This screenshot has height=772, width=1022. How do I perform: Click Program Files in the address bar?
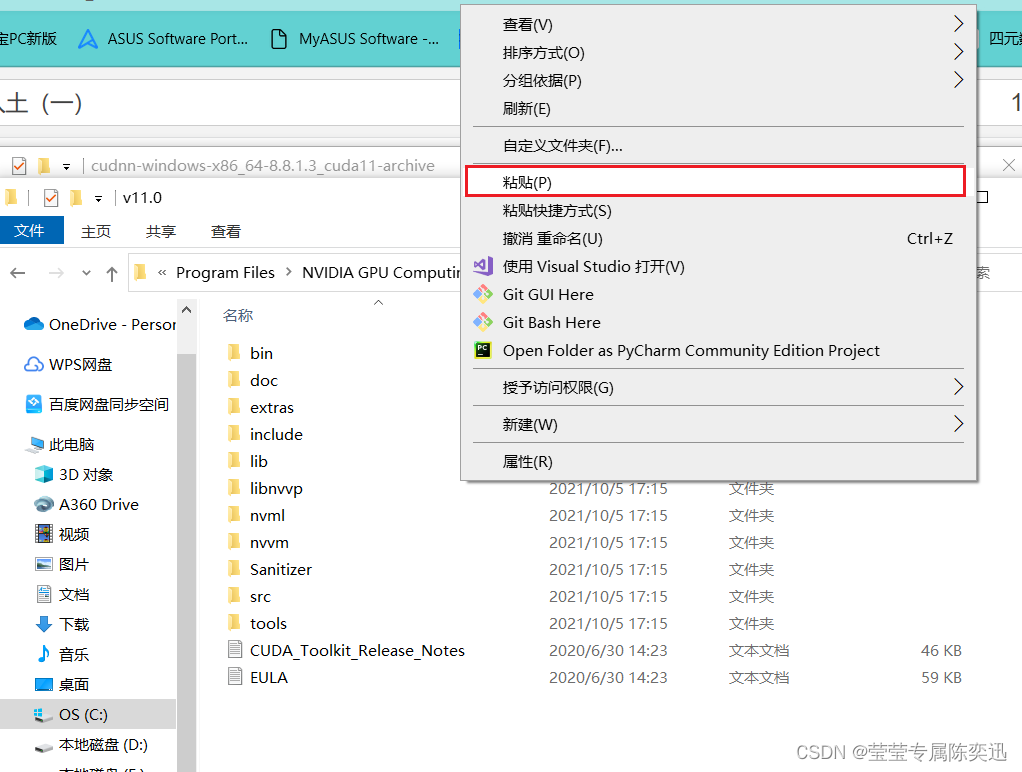click(226, 273)
